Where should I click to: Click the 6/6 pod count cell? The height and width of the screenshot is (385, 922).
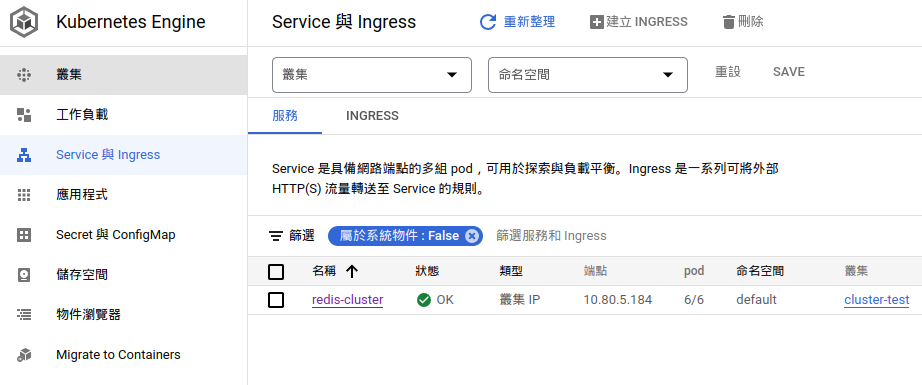coord(694,300)
